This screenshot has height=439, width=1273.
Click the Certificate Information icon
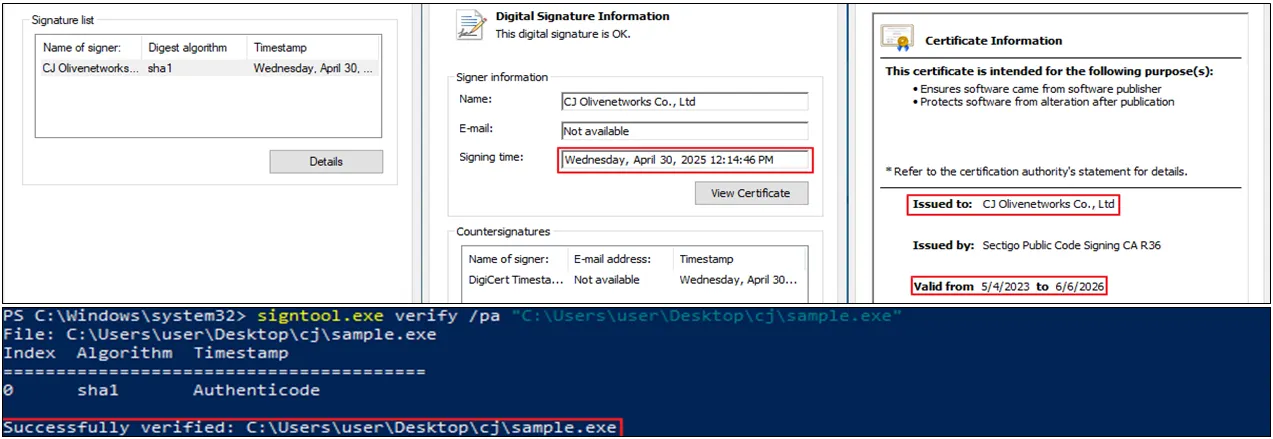click(x=897, y=40)
